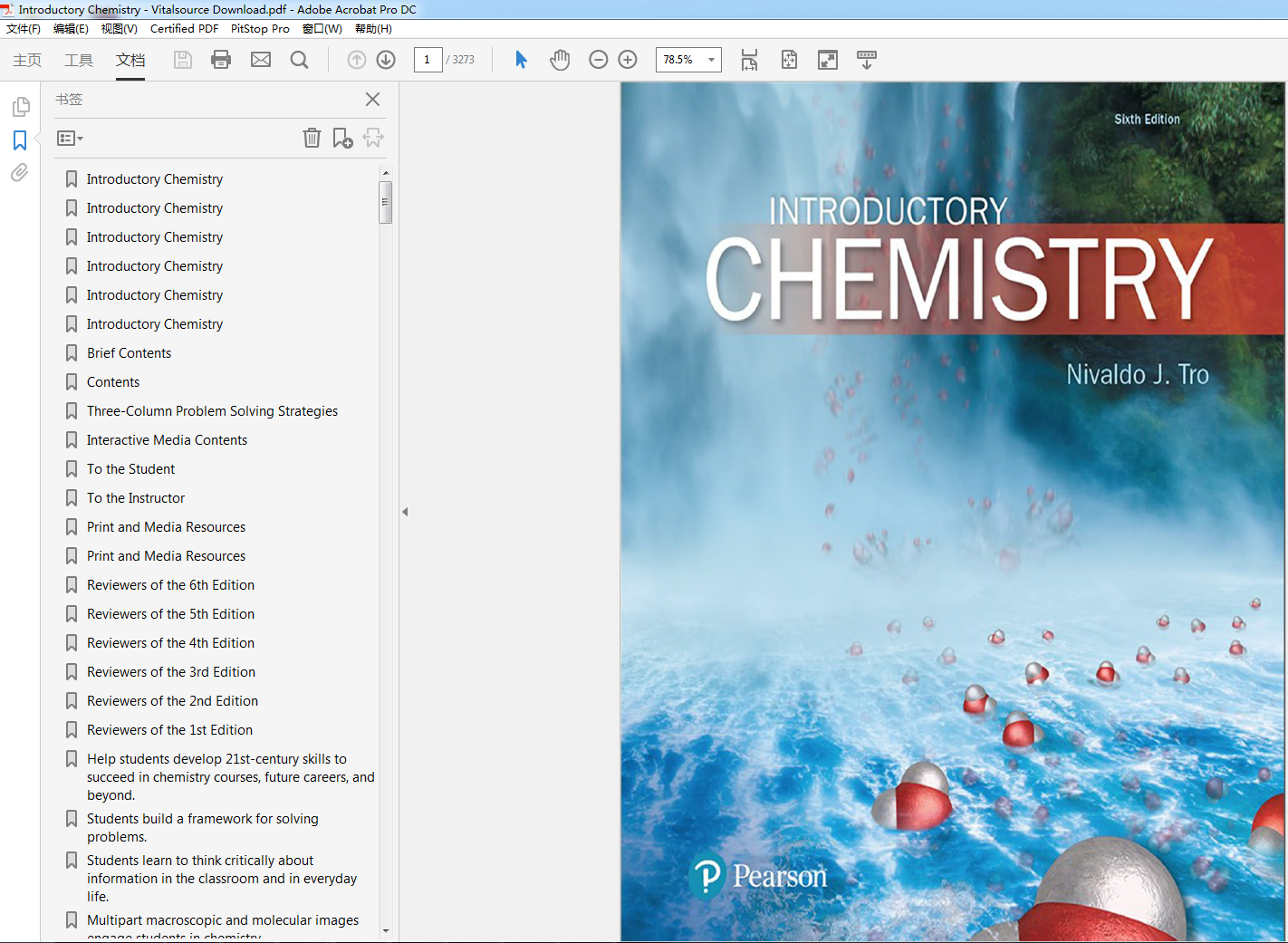
Task: Zoom in with plus icon
Action: coord(628,60)
